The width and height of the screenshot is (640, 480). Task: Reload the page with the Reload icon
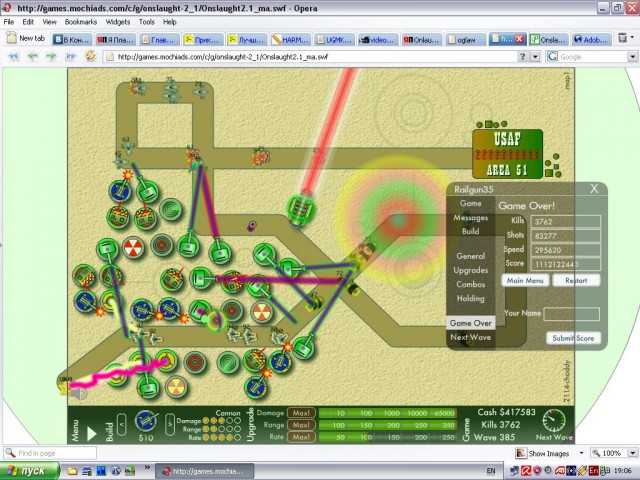(x=90, y=56)
